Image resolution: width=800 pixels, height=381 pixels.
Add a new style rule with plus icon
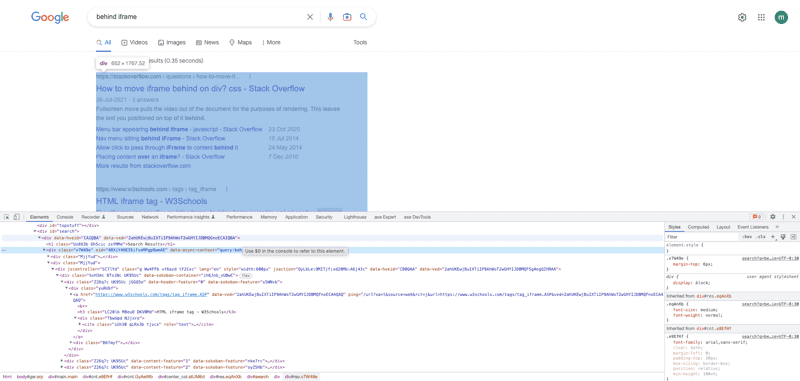pyautogui.click(x=773, y=237)
